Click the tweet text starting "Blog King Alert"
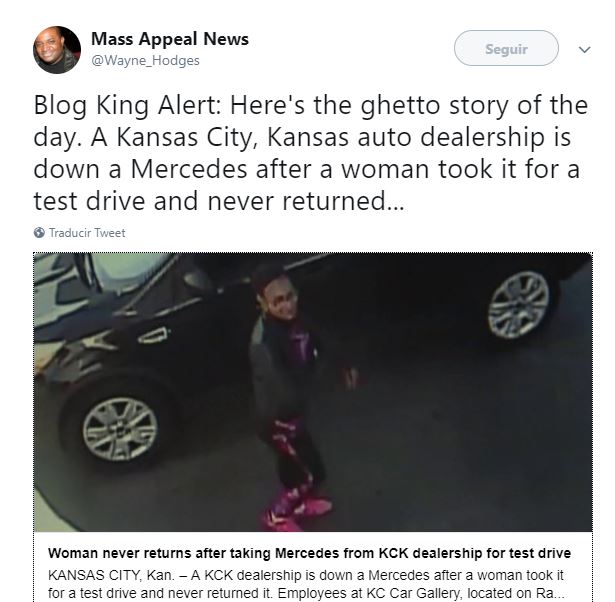Screen dimensions: 615x602 point(310,153)
